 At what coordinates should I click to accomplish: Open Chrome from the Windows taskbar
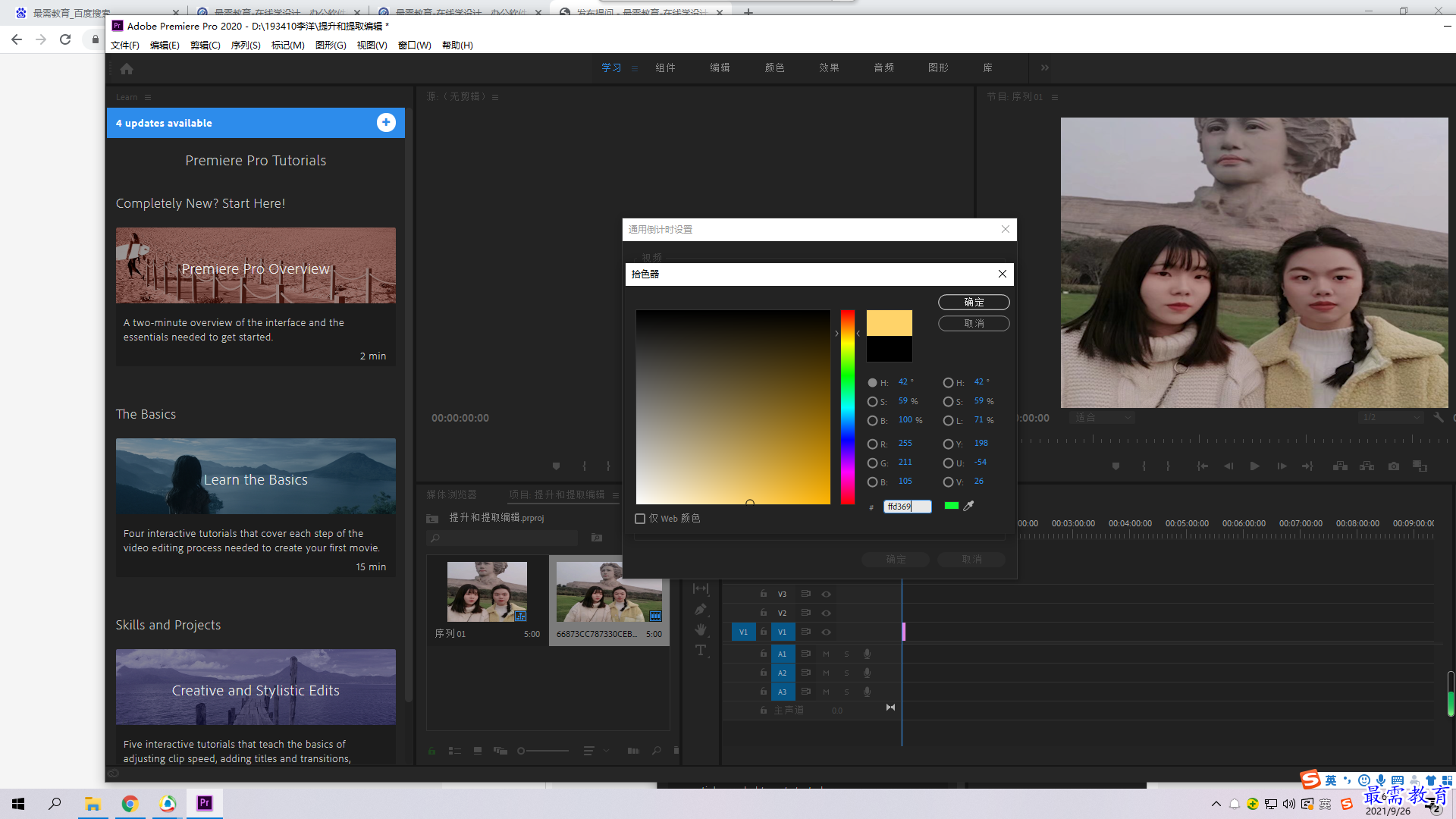[130, 804]
